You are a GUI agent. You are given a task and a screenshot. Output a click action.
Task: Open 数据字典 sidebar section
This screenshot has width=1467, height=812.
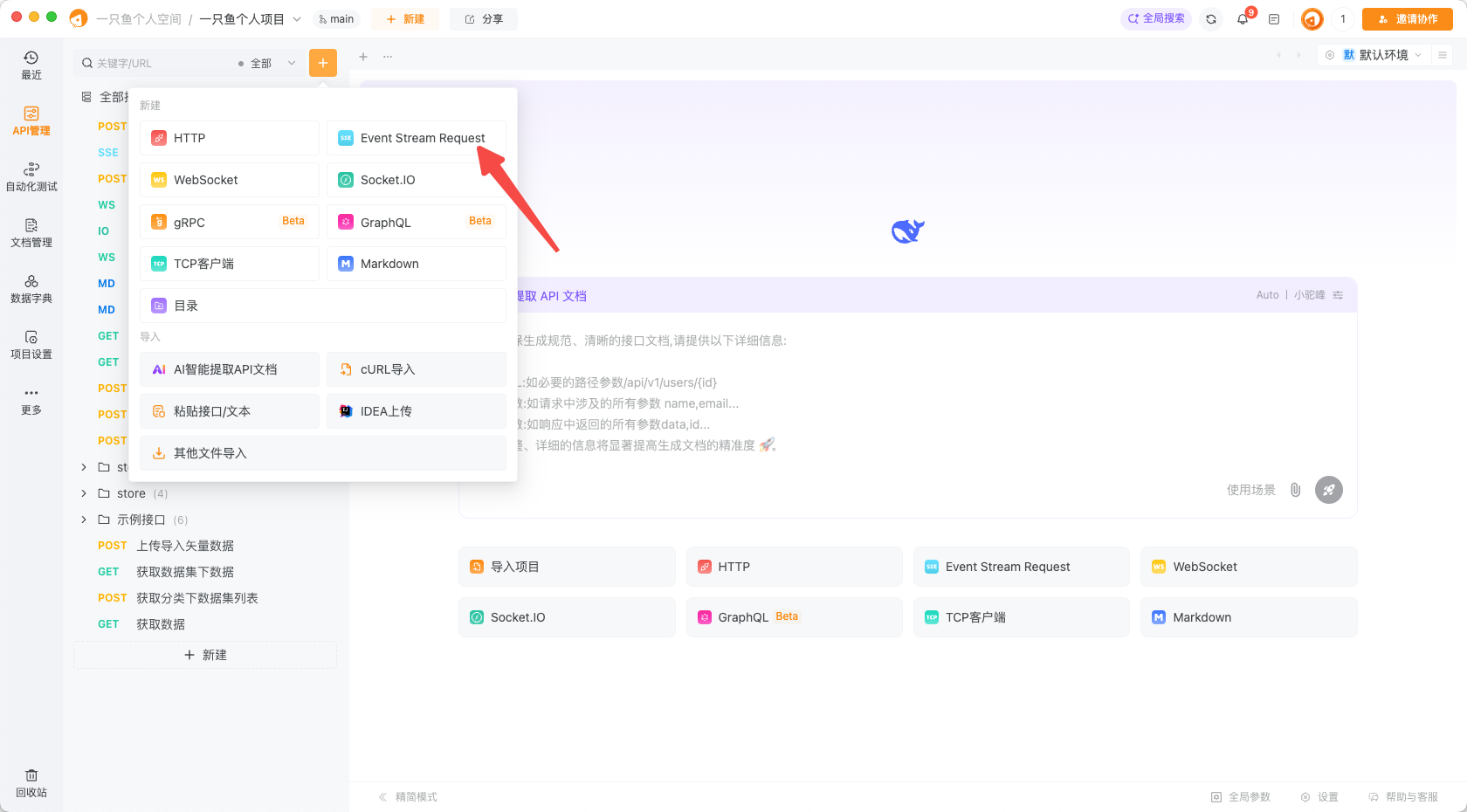pyautogui.click(x=31, y=289)
